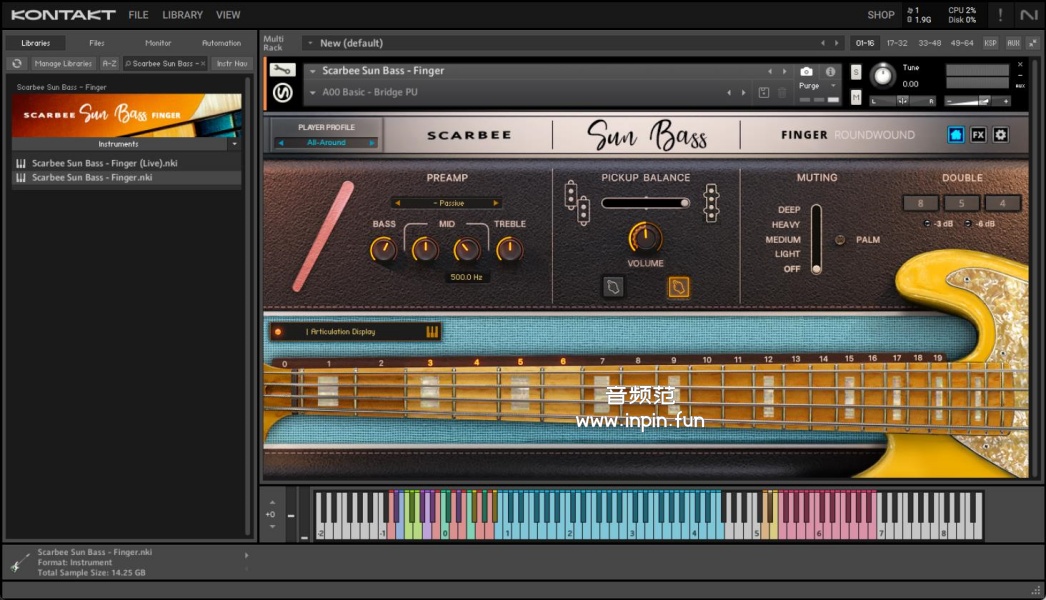Screen dimensions: 1046x600
Task: Enable the Palm muting toggle
Action: point(840,240)
